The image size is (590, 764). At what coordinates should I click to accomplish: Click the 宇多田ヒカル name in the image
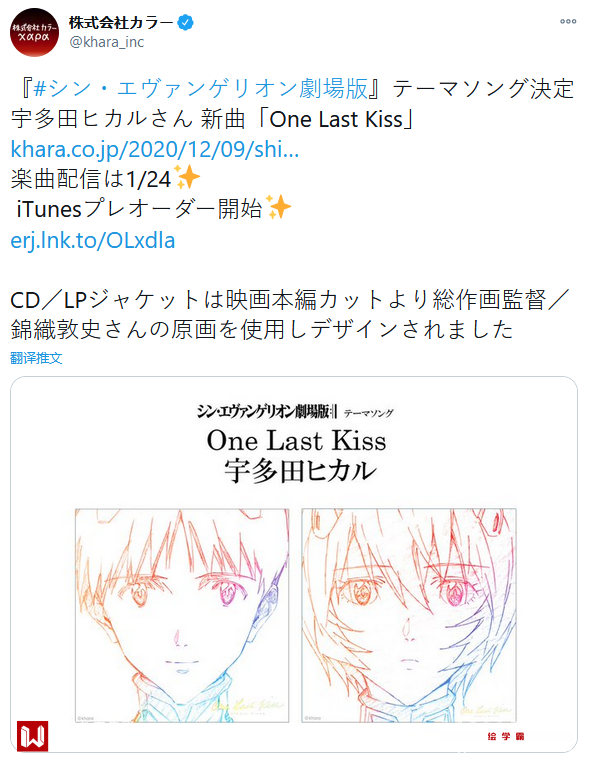300,471
